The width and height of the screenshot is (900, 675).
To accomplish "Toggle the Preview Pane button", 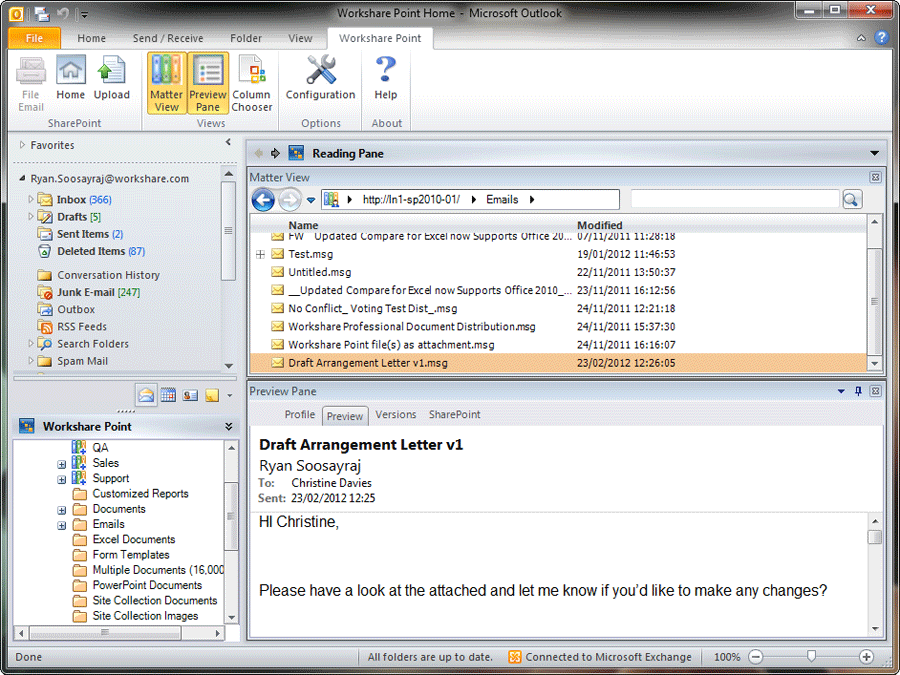I will [x=208, y=83].
